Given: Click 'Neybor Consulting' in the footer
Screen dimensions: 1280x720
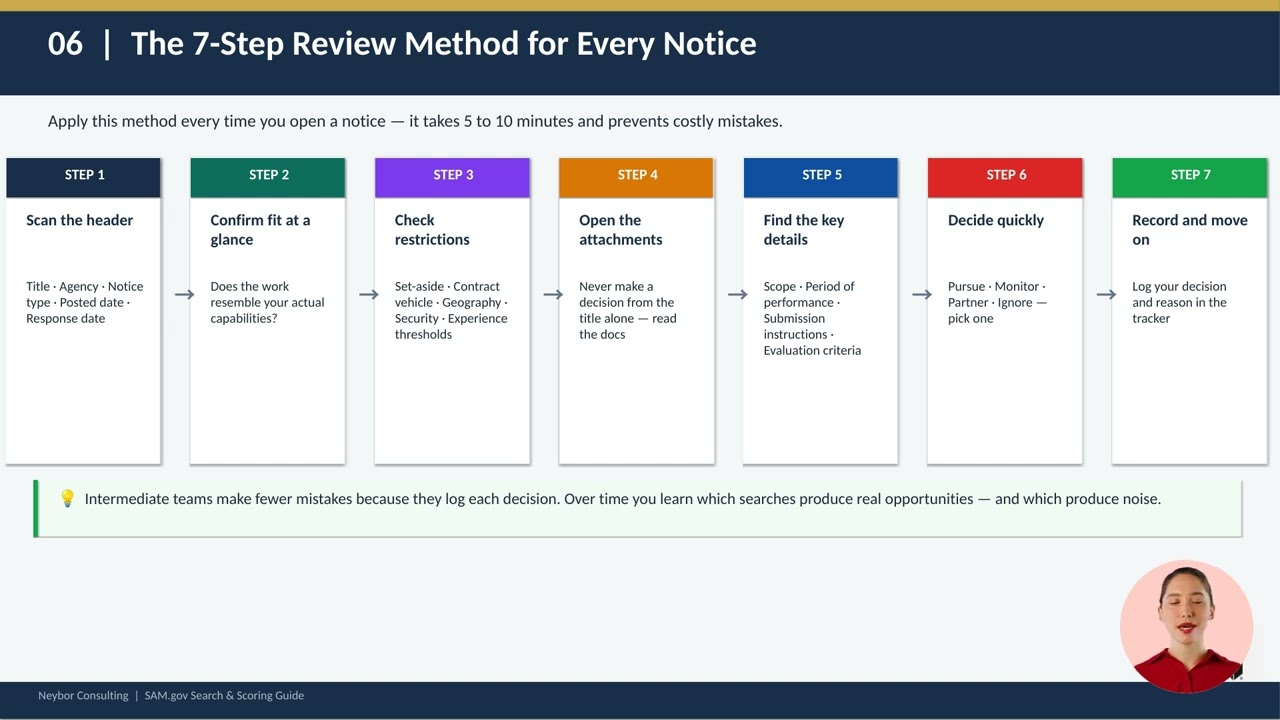Looking at the screenshot, I should pyautogui.click(x=83, y=695).
